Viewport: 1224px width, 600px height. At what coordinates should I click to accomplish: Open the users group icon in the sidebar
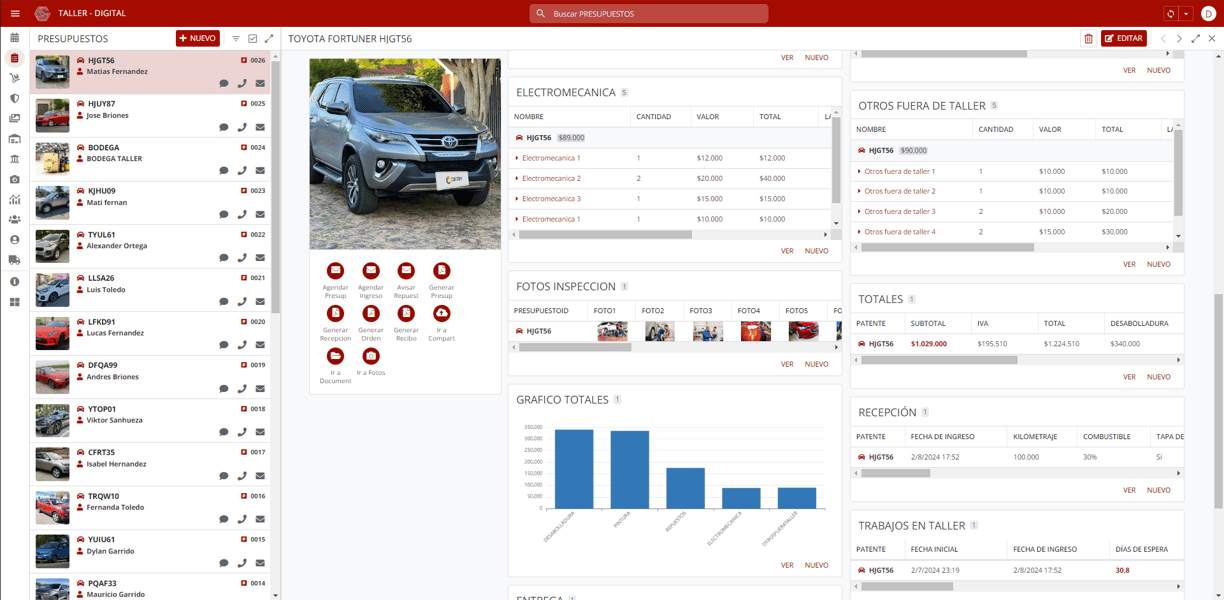point(15,220)
